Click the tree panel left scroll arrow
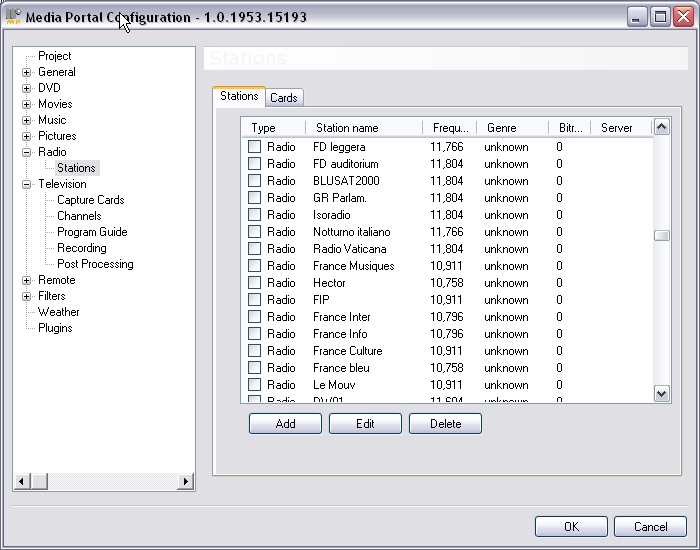The height and width of the screenshot is (550, 700). pos(21,481)
